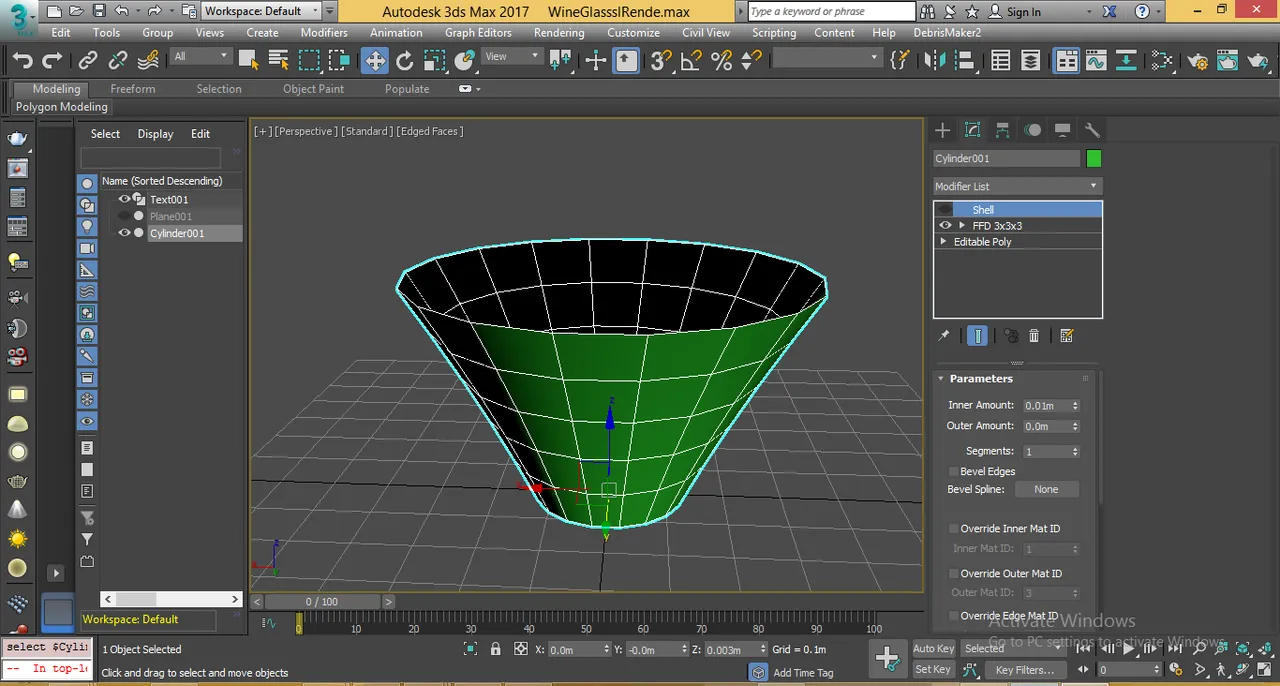Click the Select Object arrow tool
This screenshot has width=1280, height=686.
[249, 61]
